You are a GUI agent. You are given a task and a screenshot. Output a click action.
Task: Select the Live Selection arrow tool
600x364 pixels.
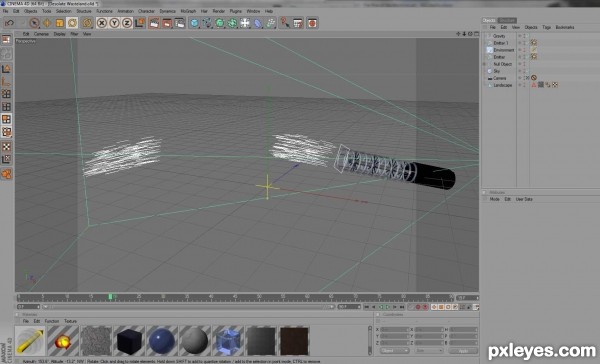pyautogui.click(x=34, y=23)
